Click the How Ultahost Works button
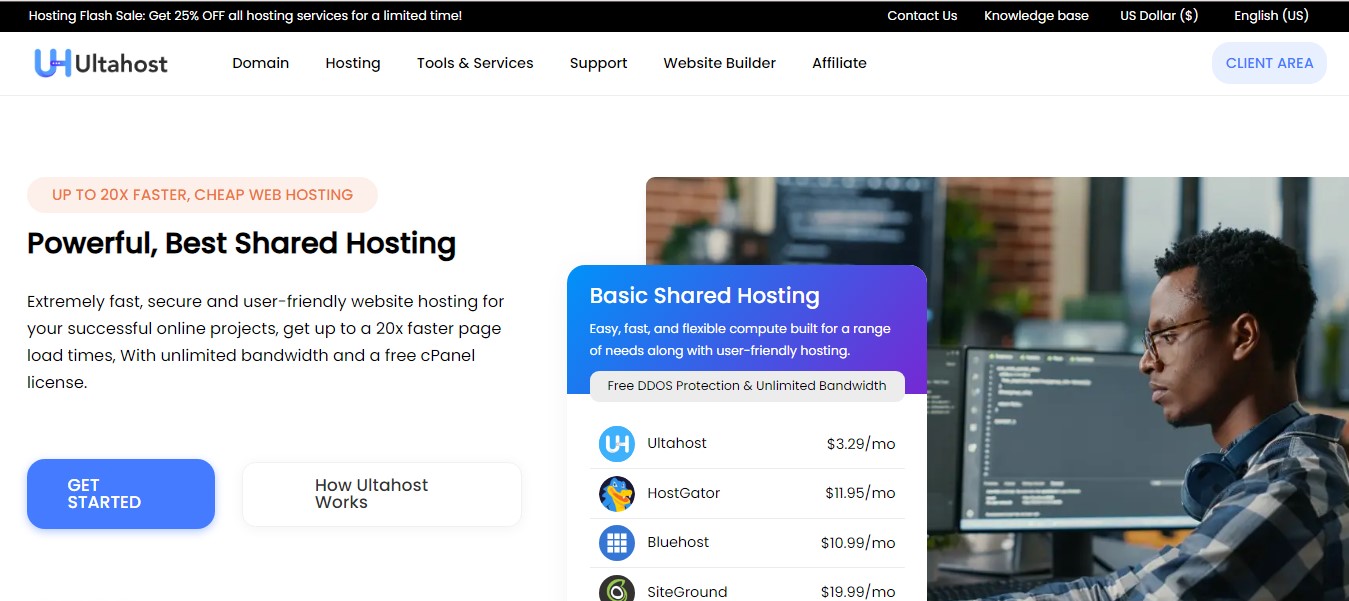The height and width of the screenshot is (601, 1349). 381,493
